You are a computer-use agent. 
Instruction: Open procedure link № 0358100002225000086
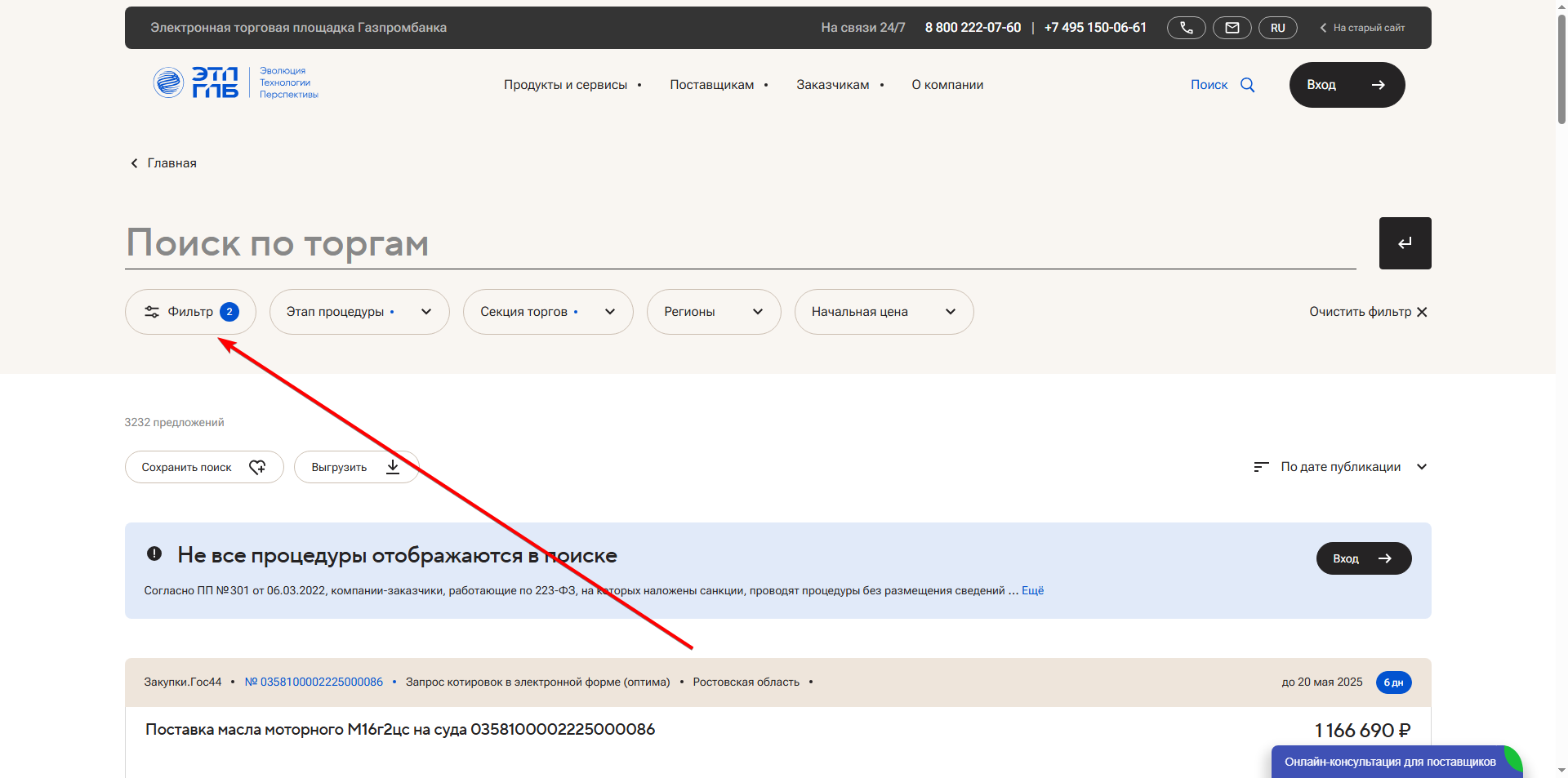[314, 682]
